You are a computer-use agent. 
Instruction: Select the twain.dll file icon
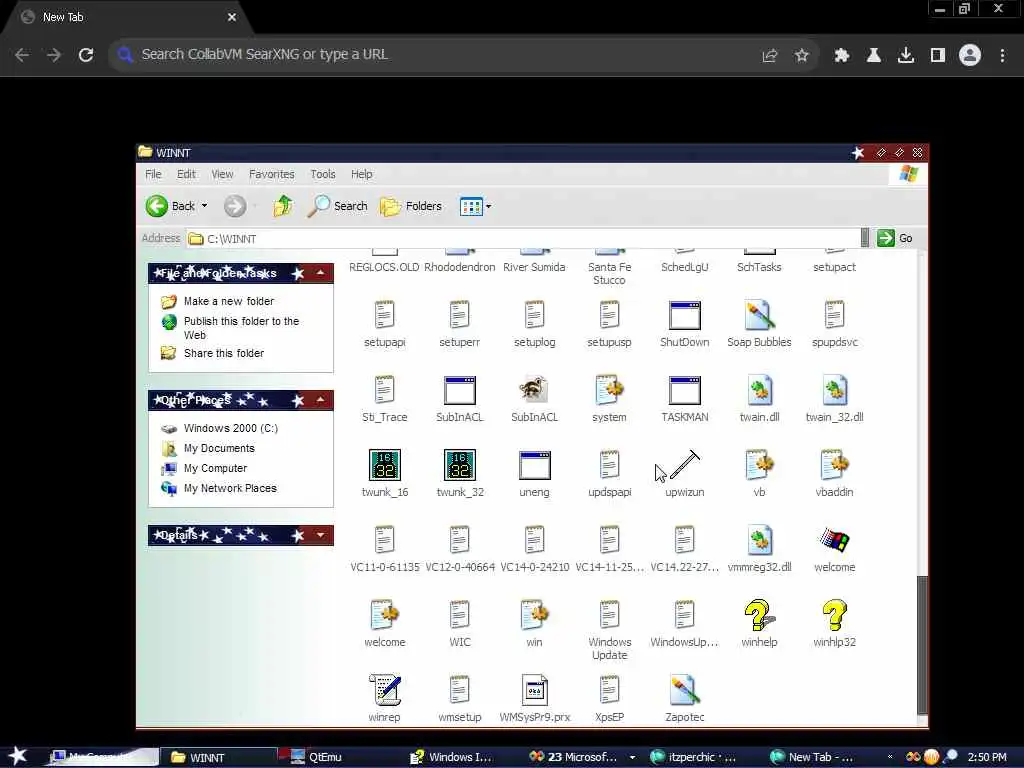(759, 391)
